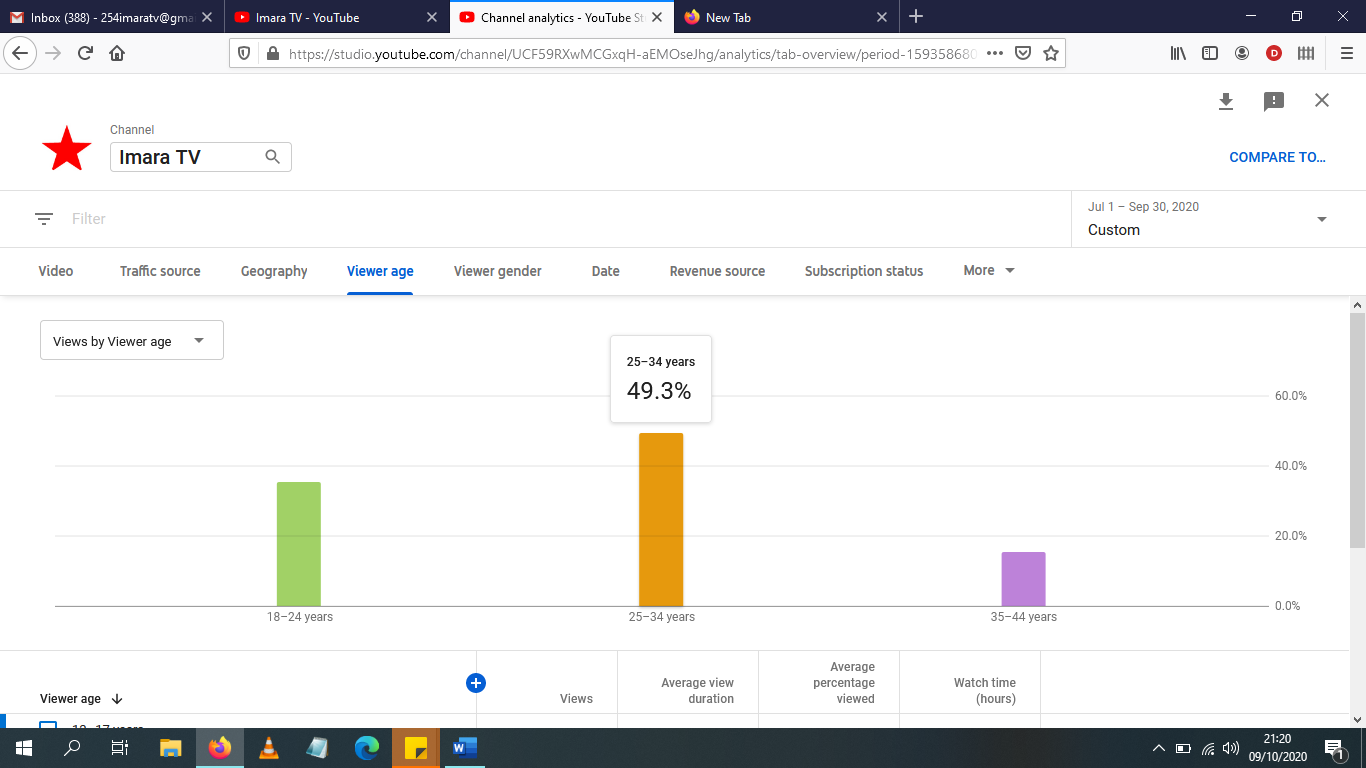This screenshot has height=768, width=1366.
Task: Switch to the Viewer gender tab
Action: pos(498,271)
